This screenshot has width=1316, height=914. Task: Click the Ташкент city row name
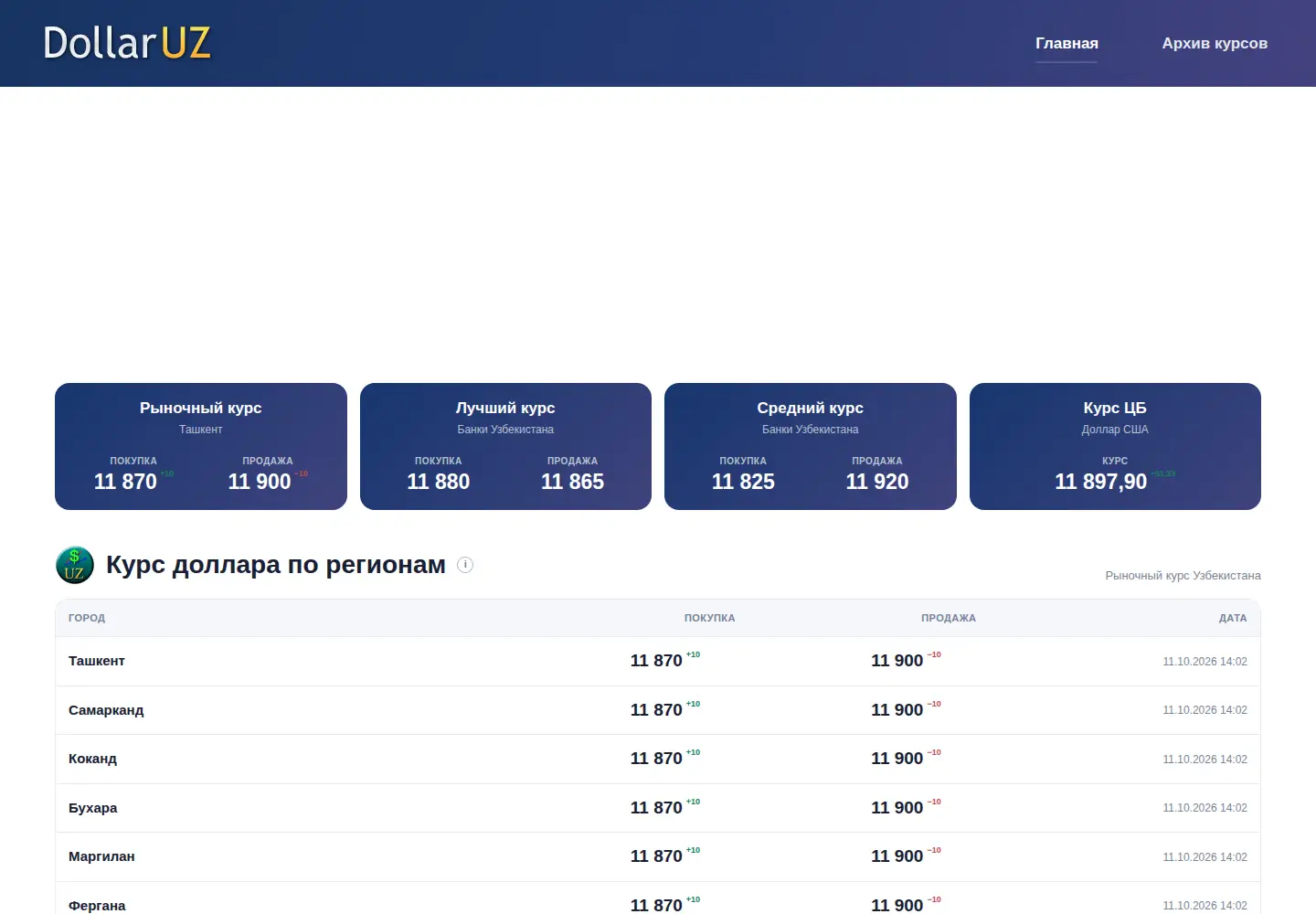(97, 661)
